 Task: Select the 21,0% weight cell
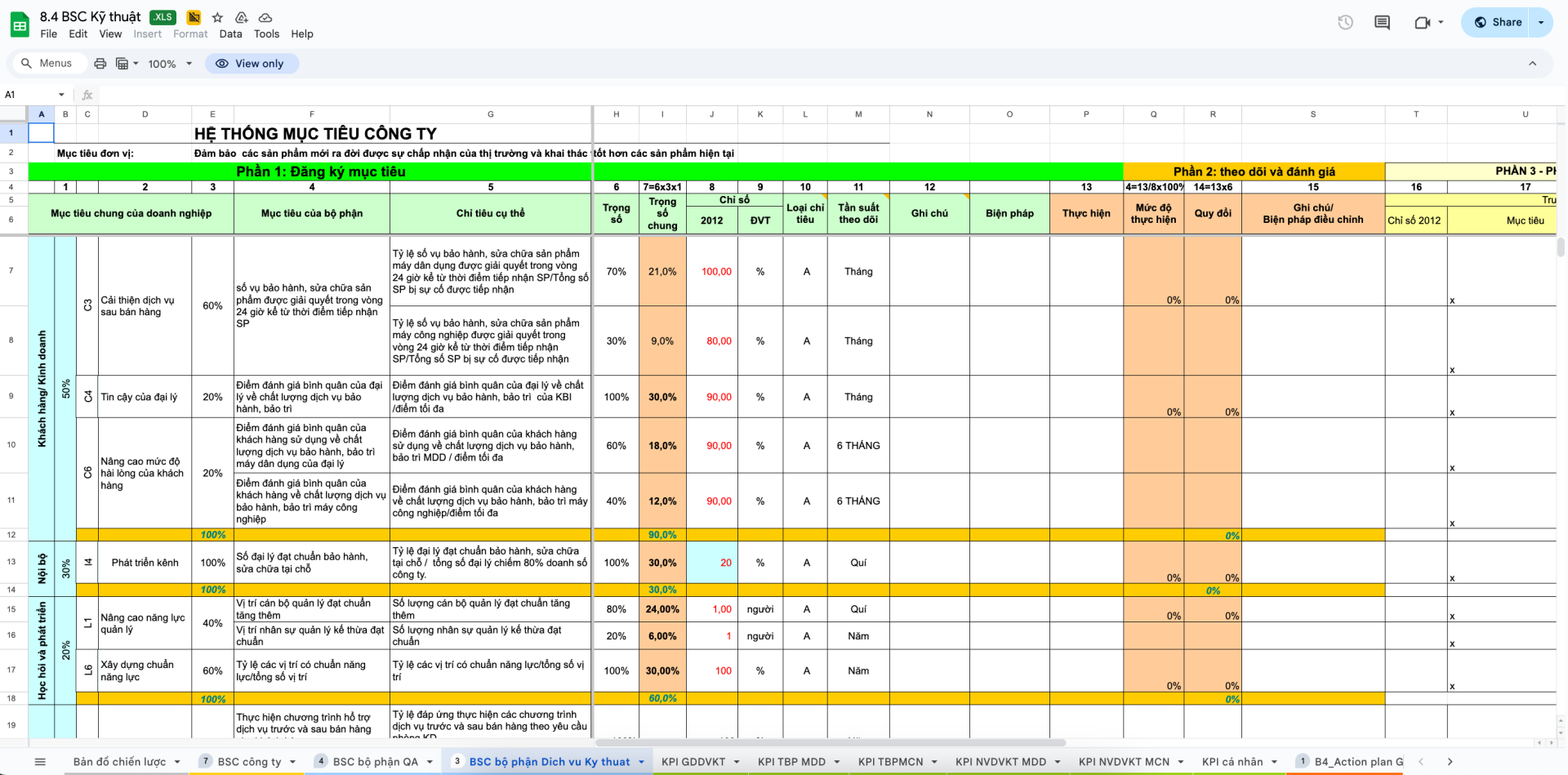662,271
